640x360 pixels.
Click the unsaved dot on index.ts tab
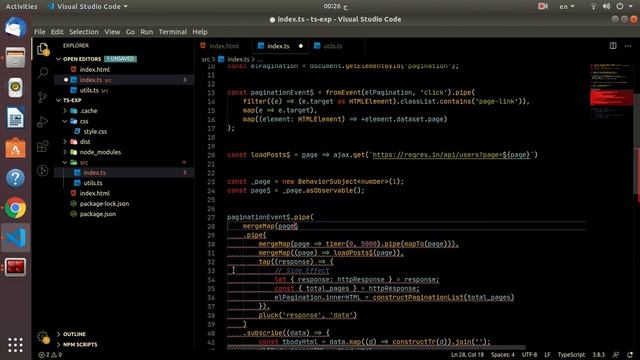click(301, 46)
